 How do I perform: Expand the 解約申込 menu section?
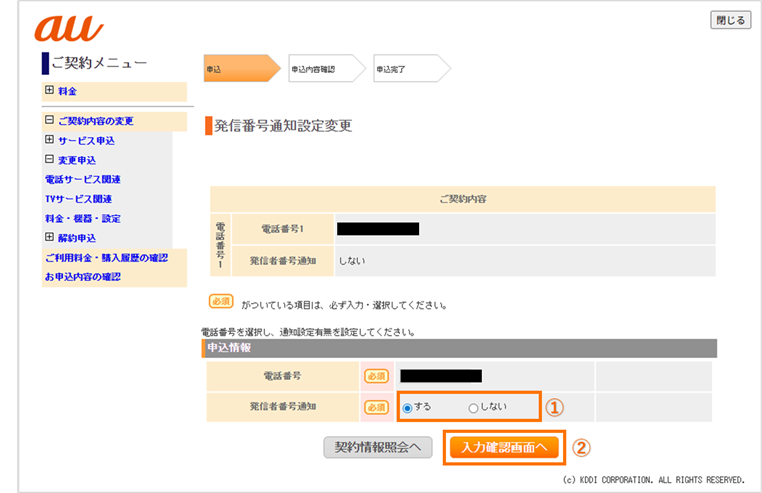coord(49,238)
